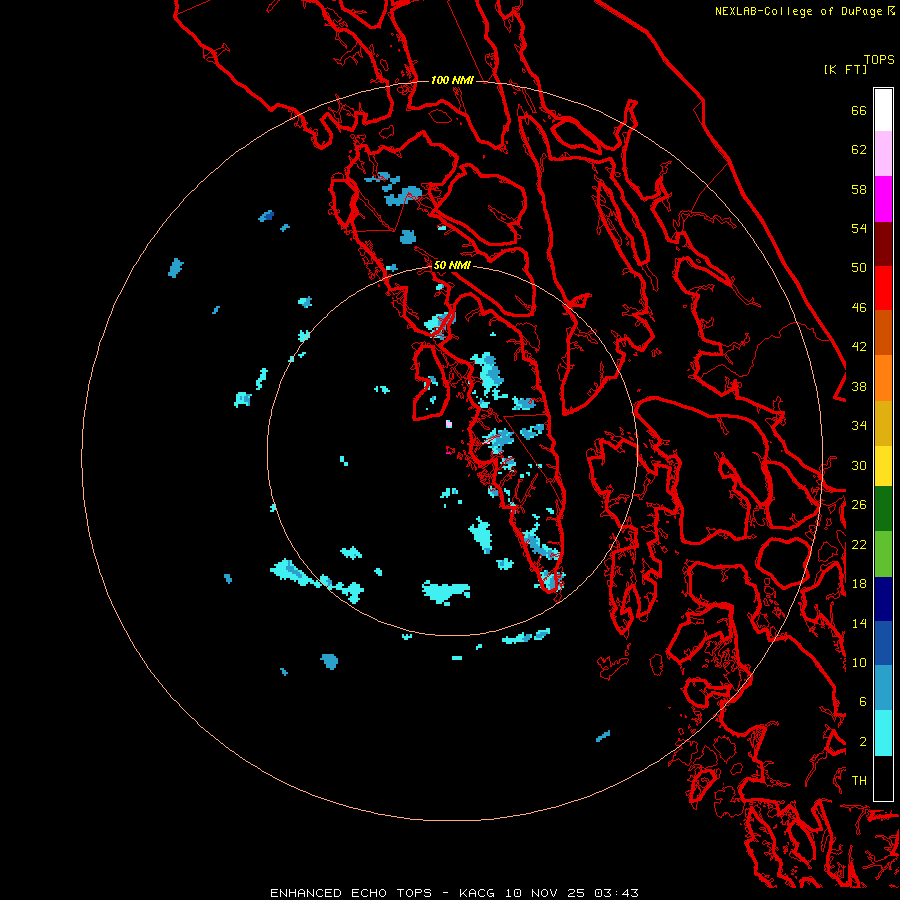Click the "10 NOV 25 03:43" timestamp
Viewport: 900px width, 900px height.
click(571, 893)
